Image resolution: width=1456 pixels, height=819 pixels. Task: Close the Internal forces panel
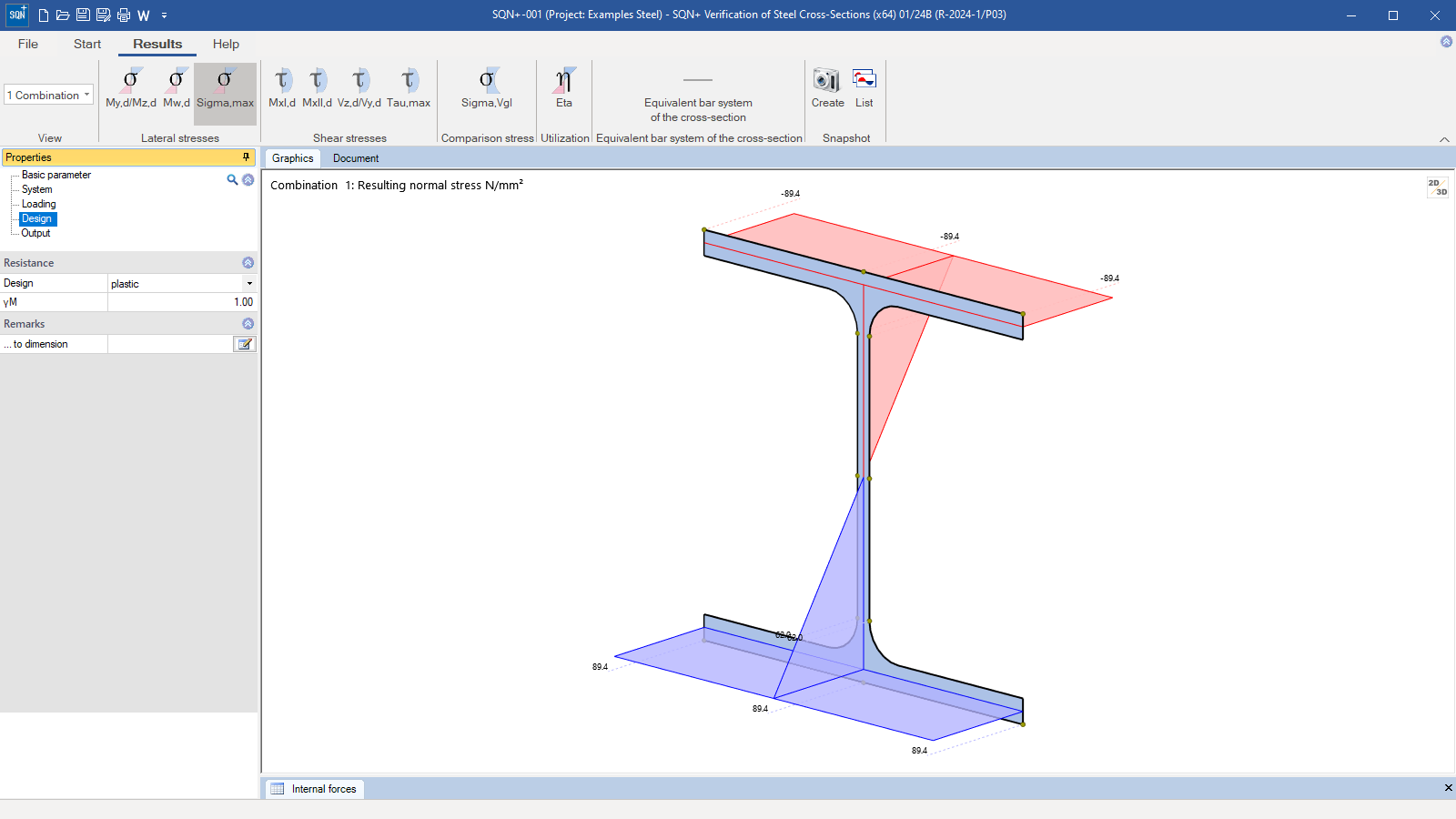click(x=1448, y=788)
